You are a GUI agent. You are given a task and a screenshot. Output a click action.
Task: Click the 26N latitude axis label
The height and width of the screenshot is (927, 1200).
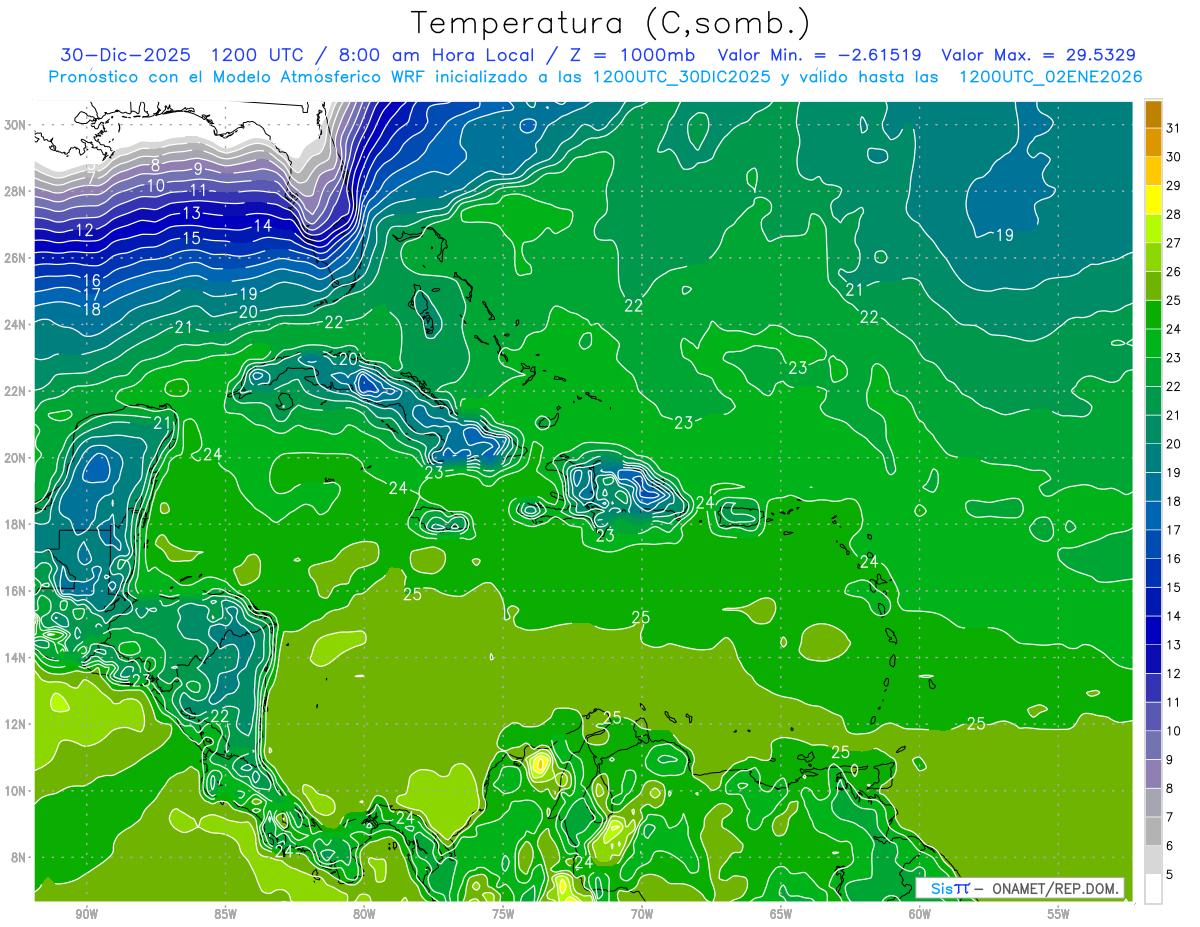coord(15,258)
